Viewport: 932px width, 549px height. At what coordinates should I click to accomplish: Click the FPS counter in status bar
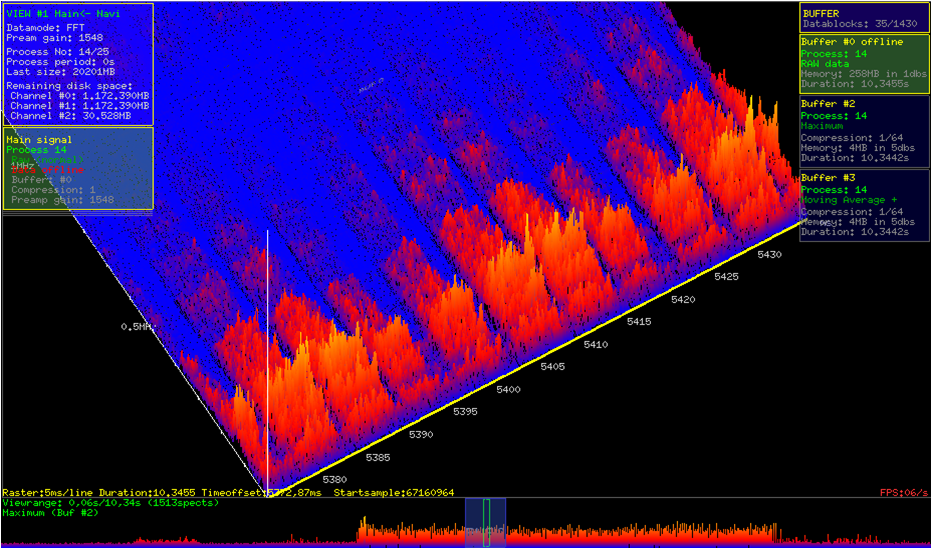(x=904, y=492)
